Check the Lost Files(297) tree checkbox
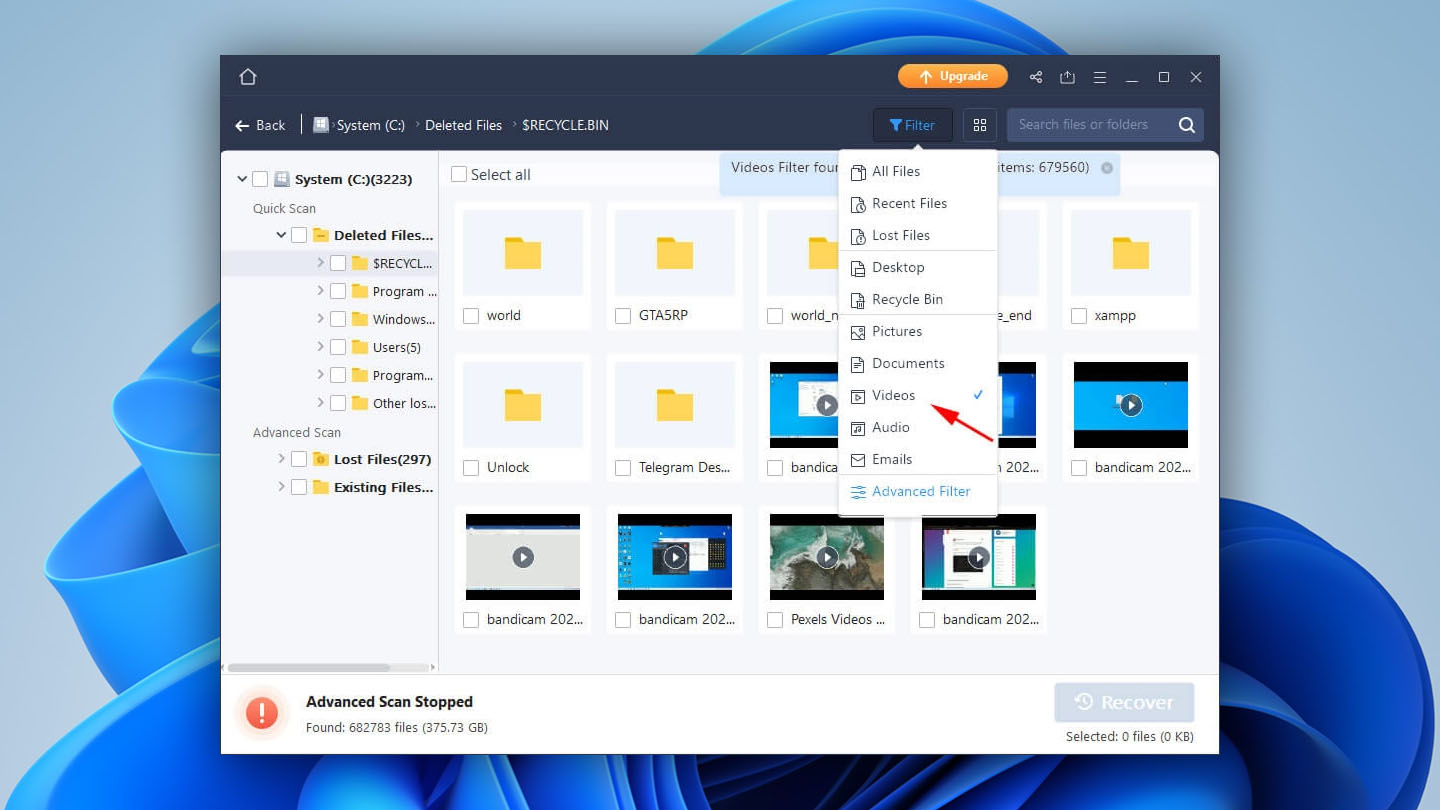This screenshot has height=810, width=1440. tap(299, 459)
